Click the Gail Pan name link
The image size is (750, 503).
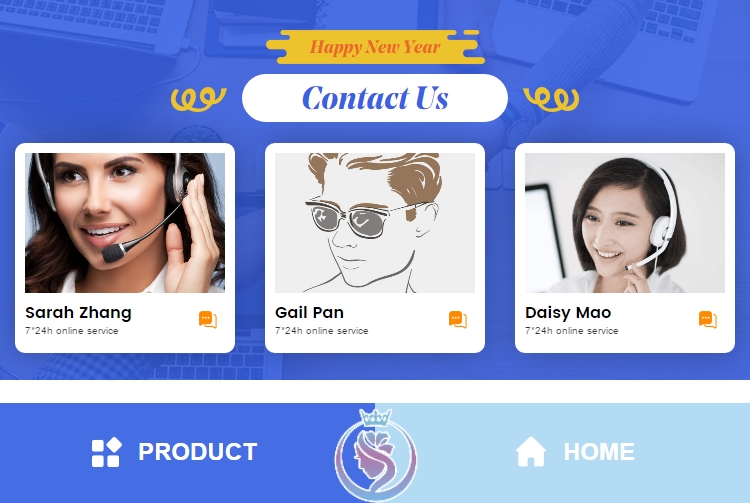click(x=309, y=313)
